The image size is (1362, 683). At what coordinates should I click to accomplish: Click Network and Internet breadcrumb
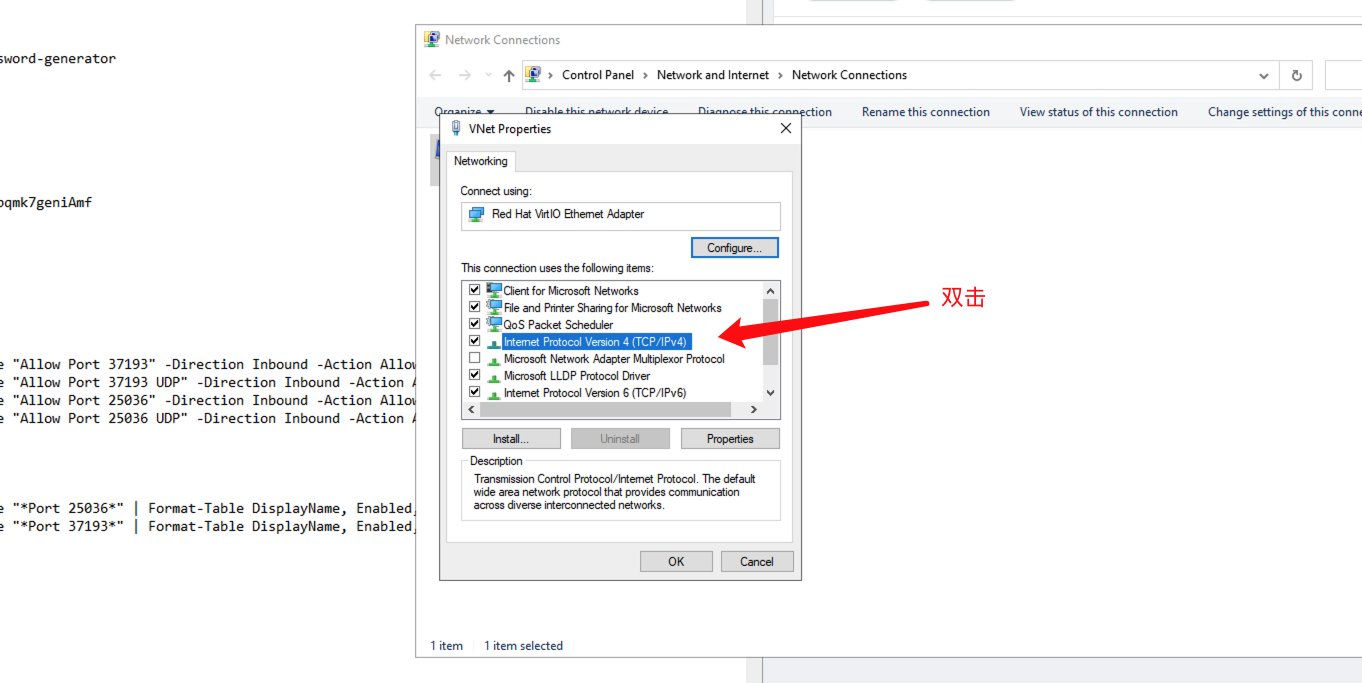tap(713, 75)
